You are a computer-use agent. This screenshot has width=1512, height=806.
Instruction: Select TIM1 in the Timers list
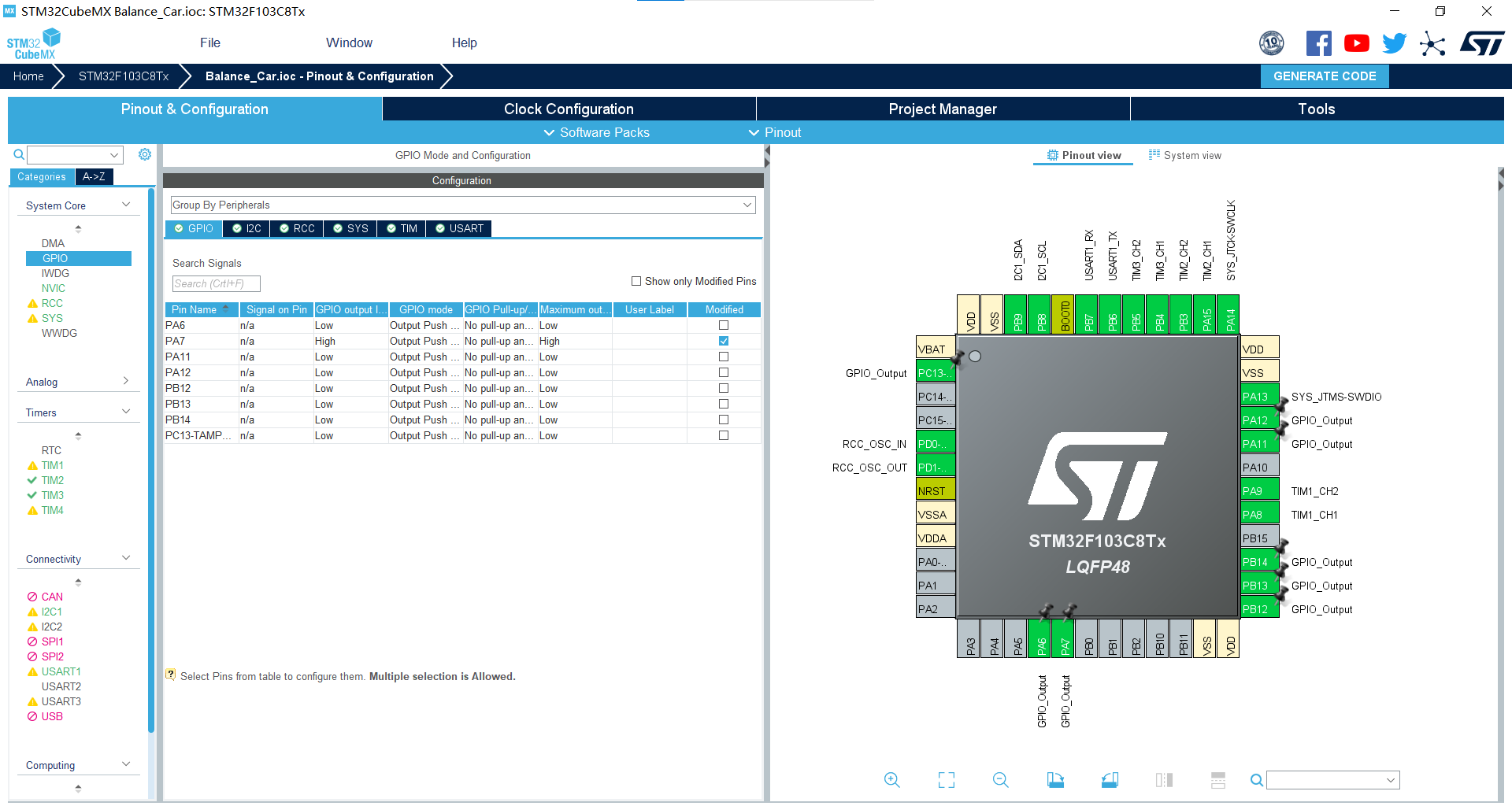tap(53, 465)
